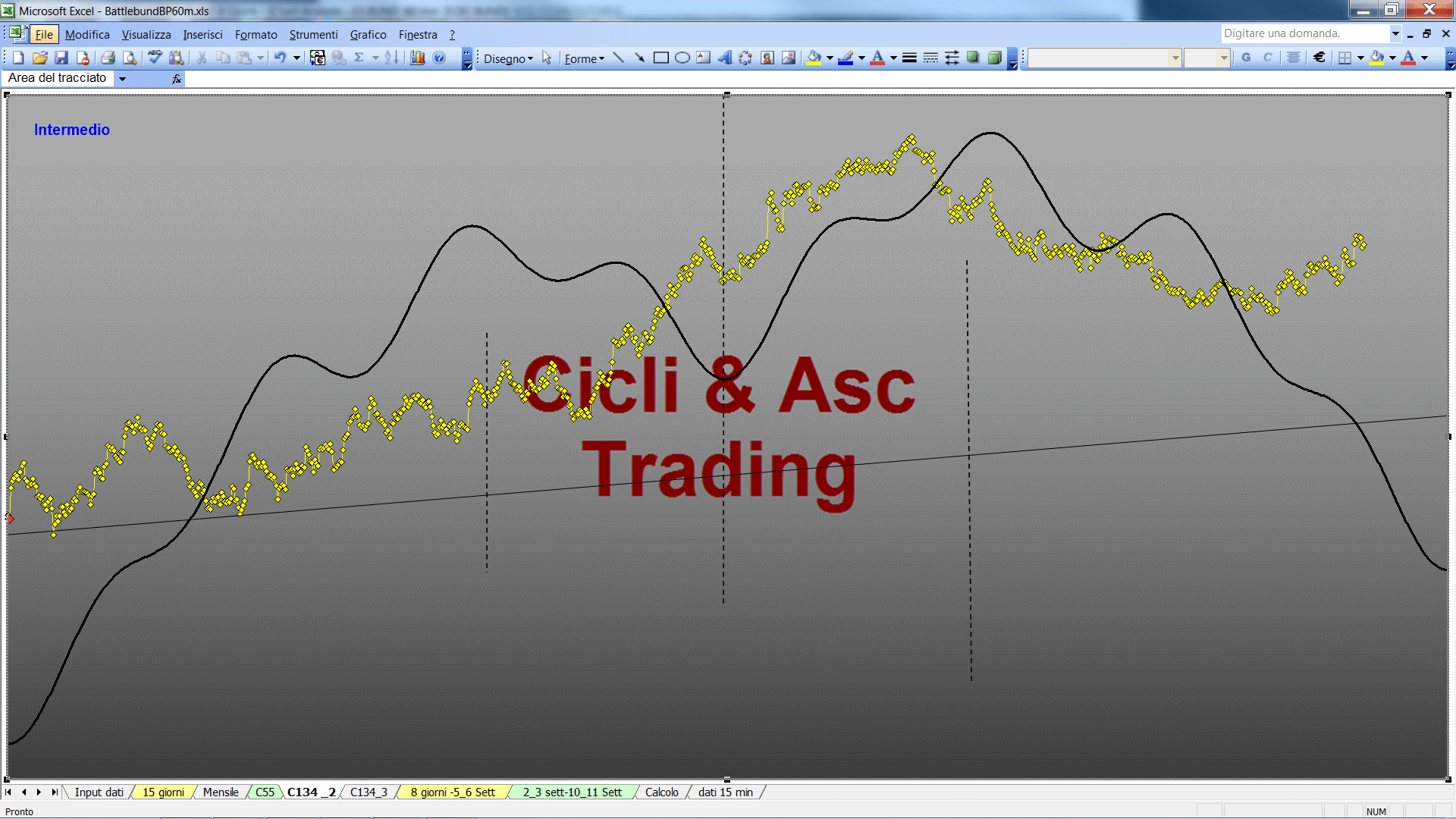Insert a picture from file
The height and width of the screenshot is (819, 1456).
tap(789, 58)
